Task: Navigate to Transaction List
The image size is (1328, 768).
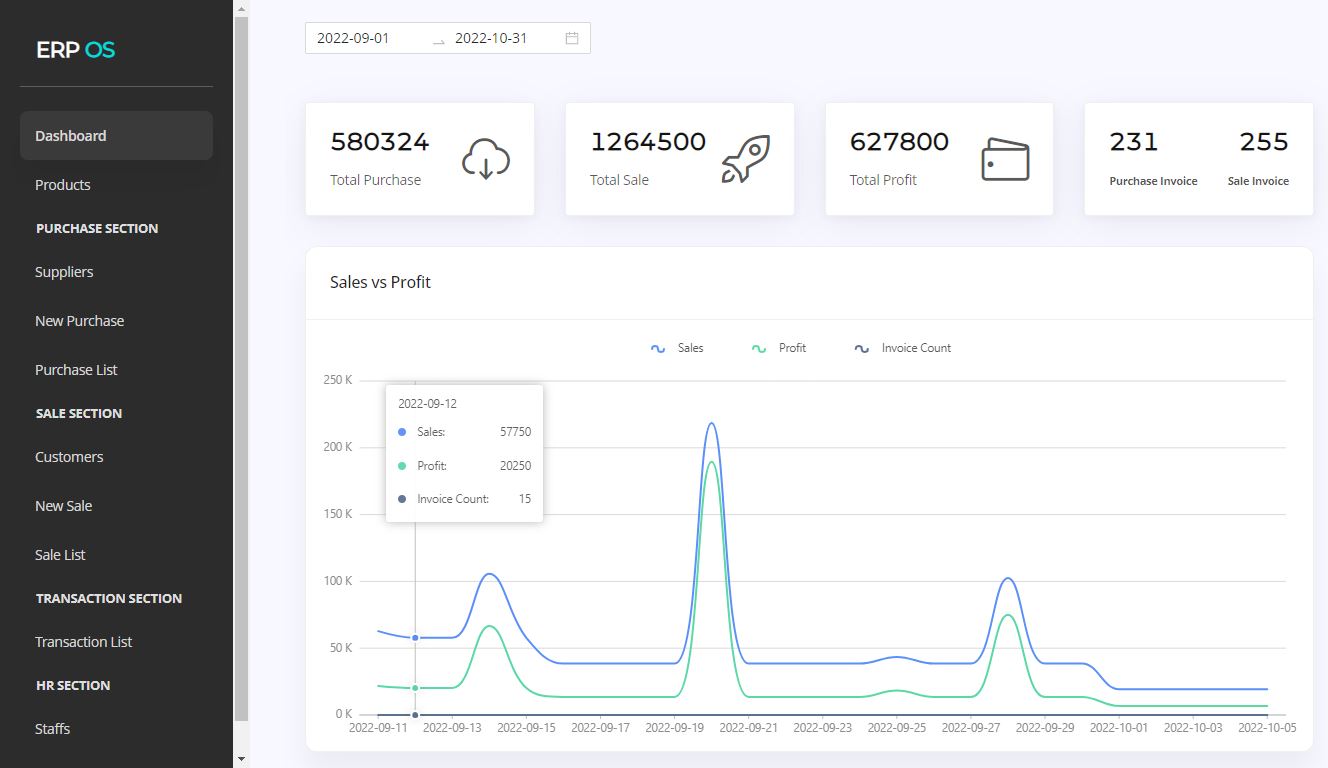Action: coord(84,642)
